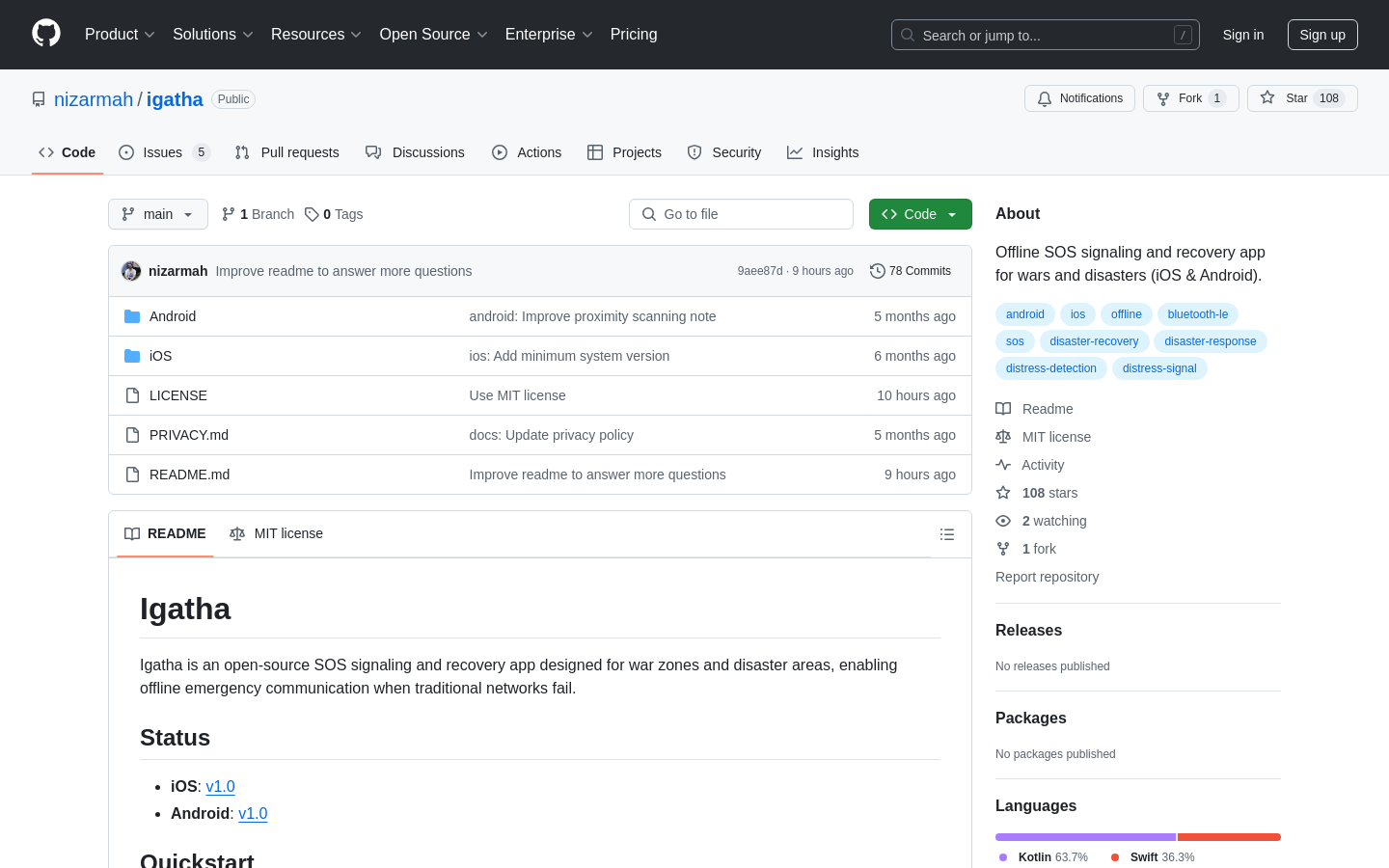Viewport: 1389px width, 868px height.
Task: Open the Releases heading link
Action: tap(1028, 631)
